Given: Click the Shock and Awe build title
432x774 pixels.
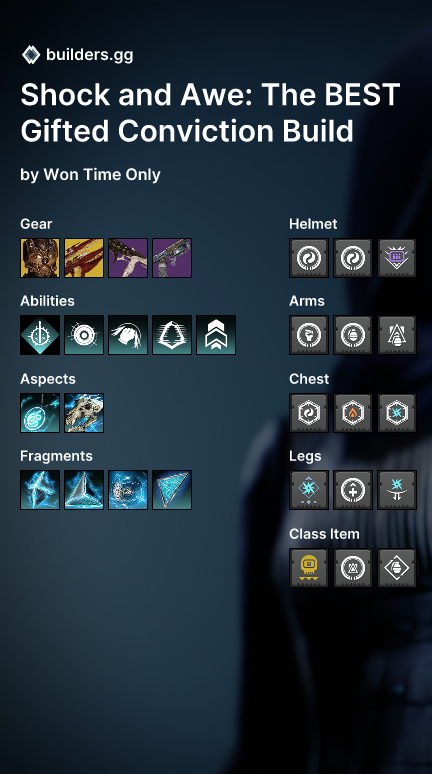Looking at the screenshot, I should click(x=210, y=113).
